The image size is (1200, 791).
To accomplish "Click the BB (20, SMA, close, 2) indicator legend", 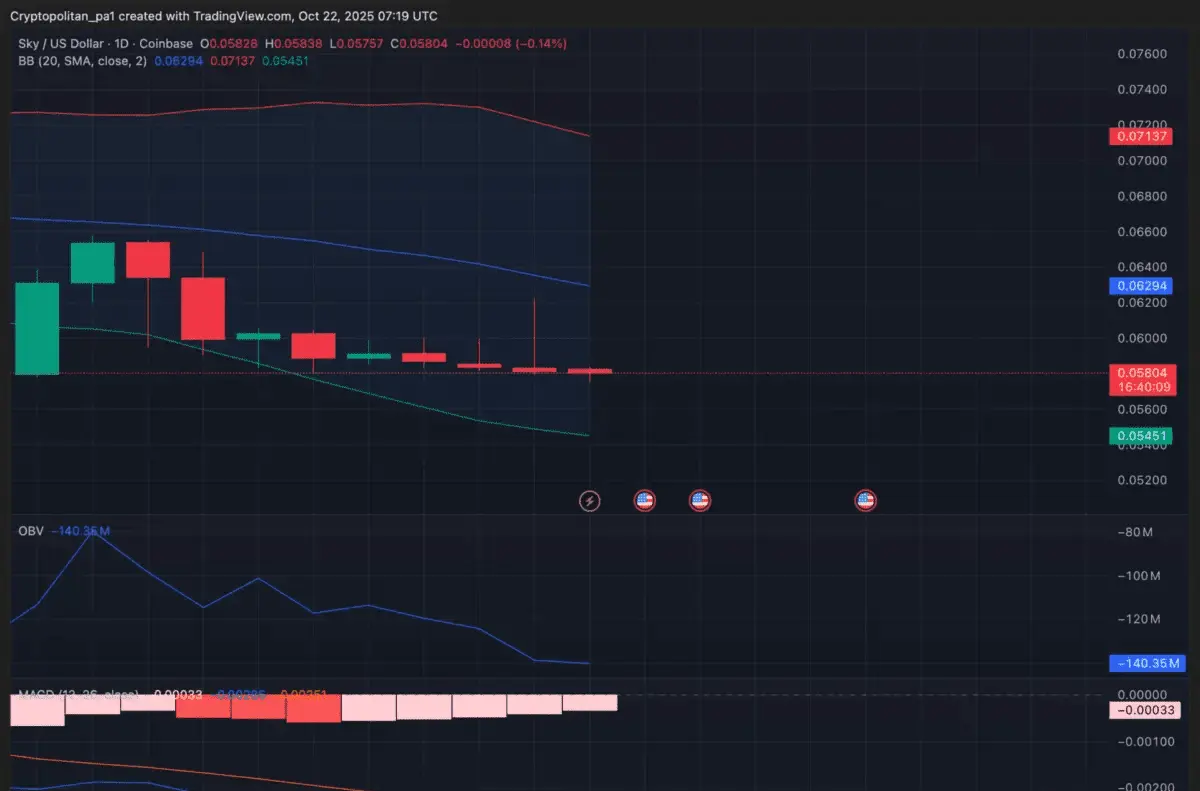I will 83,61.
